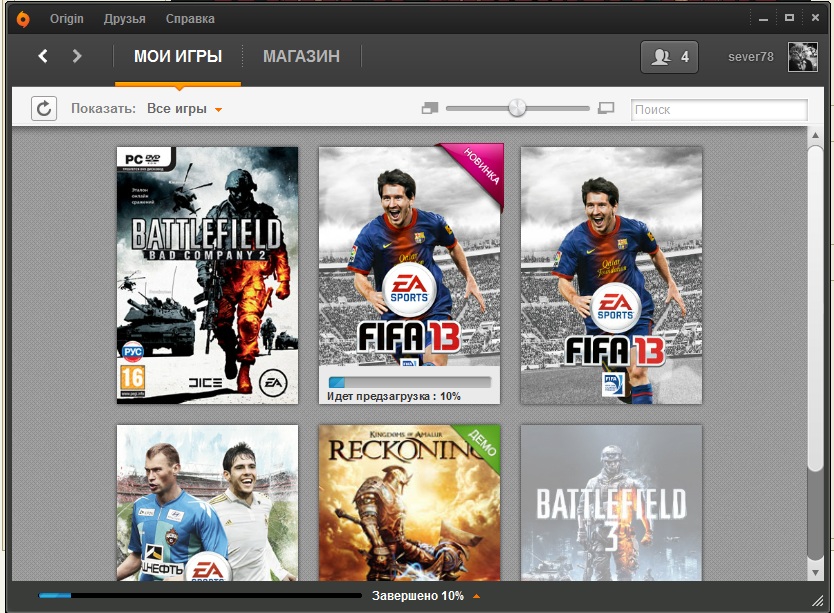Go back with the left arrow
Viewport: 834px width, 613px height.
(x=43, y=56)
